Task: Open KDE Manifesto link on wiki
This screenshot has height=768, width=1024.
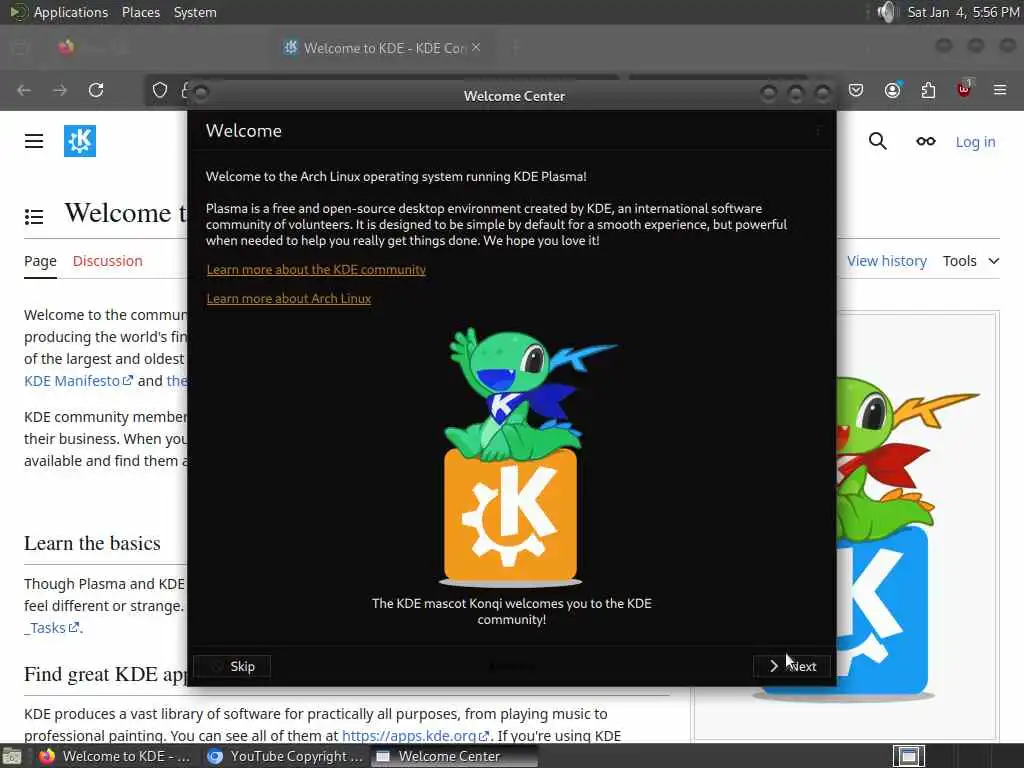Action: [78, 381]
